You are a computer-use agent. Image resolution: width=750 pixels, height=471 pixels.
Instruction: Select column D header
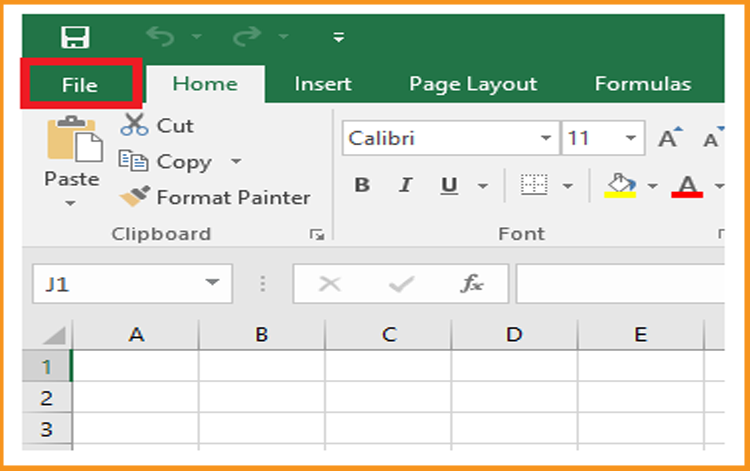(x=515, y=334)
